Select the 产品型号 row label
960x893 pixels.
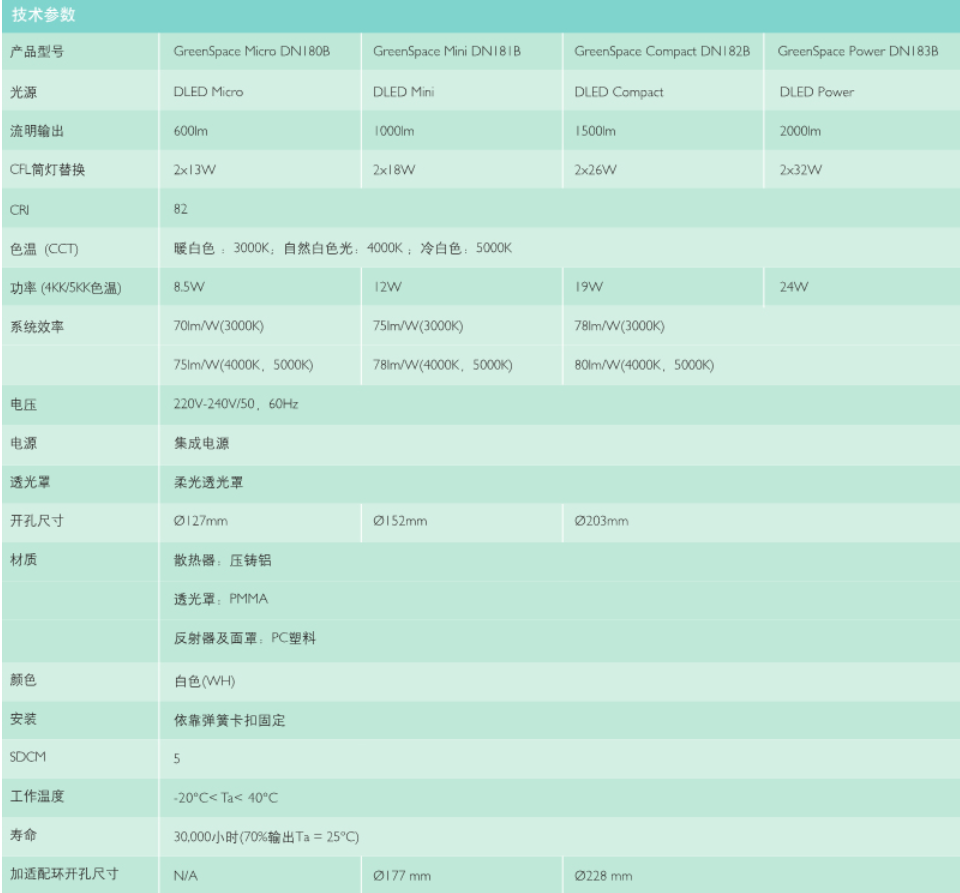(x=37, y=51)
